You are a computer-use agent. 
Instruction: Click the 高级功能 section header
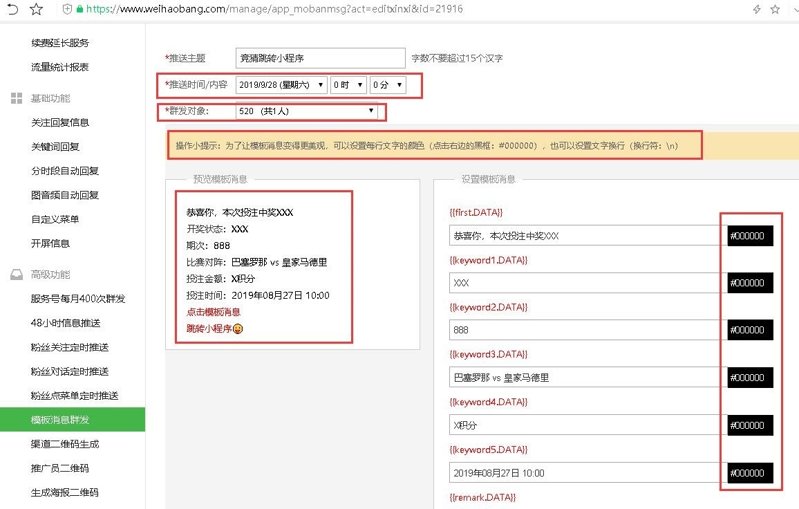(x=50, y=275)
